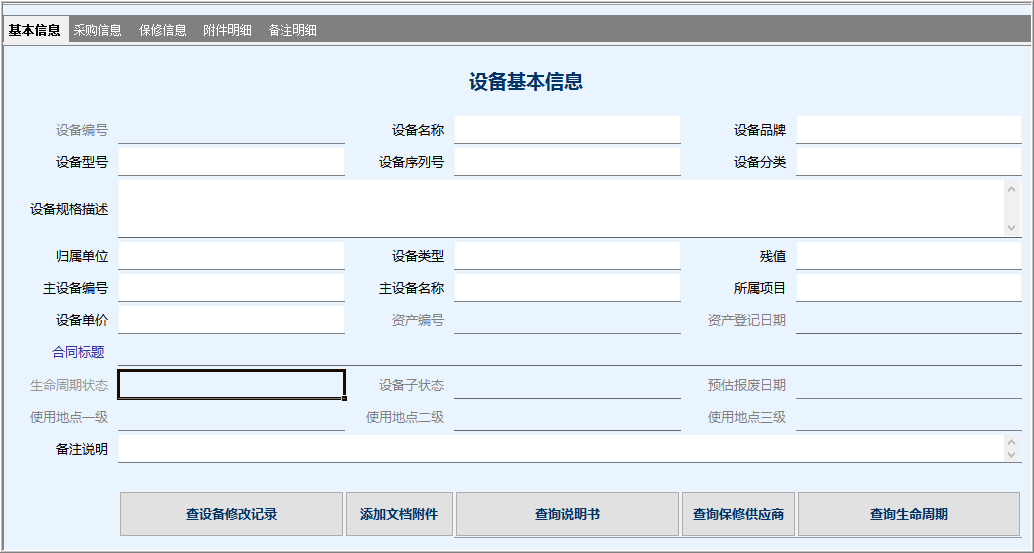Focus the 主设备名称 input field

pyautogui.click(x=567, y=288)
